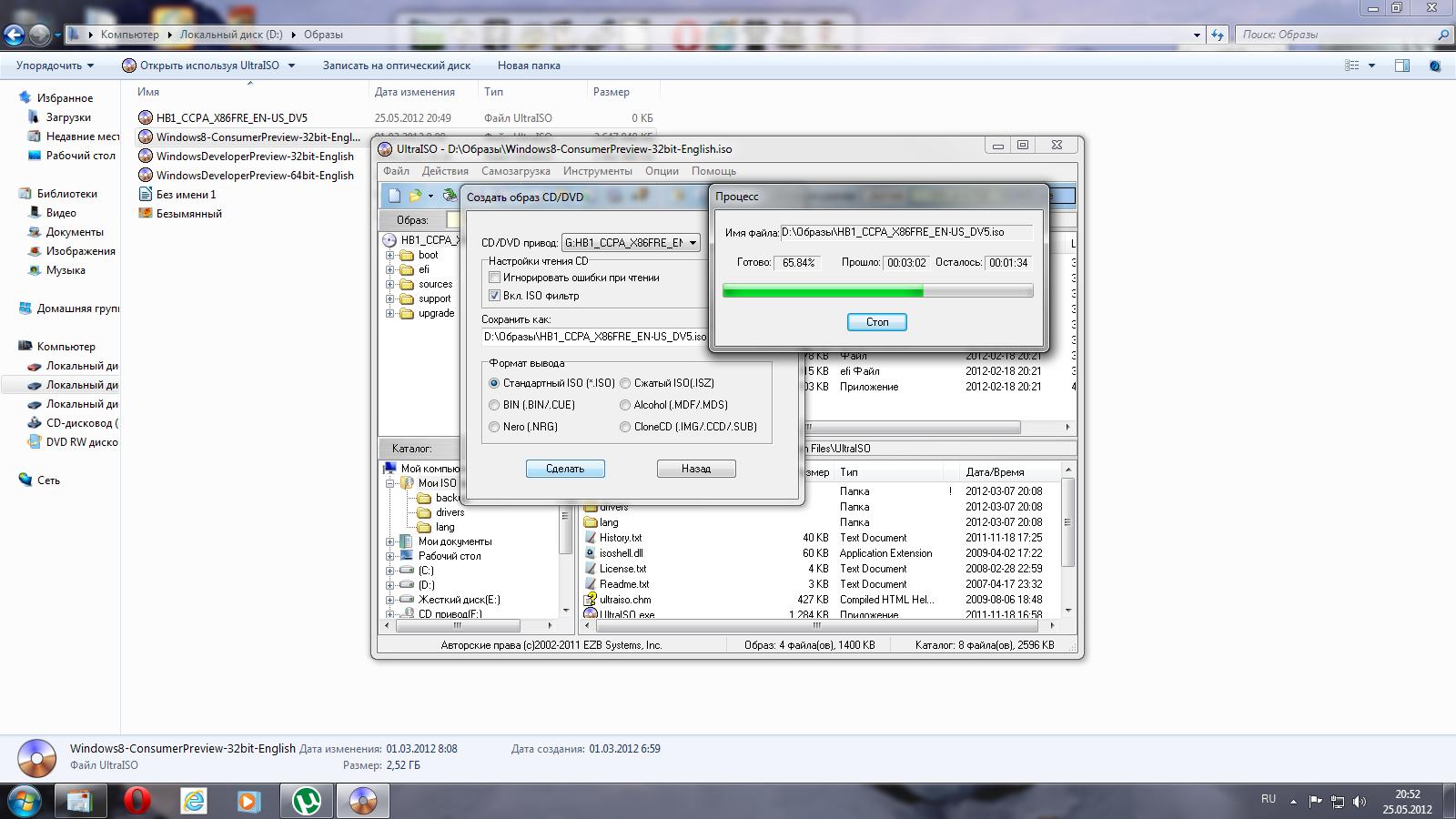
Task: Open the Помощь menu
Action: tap(713, 171)
